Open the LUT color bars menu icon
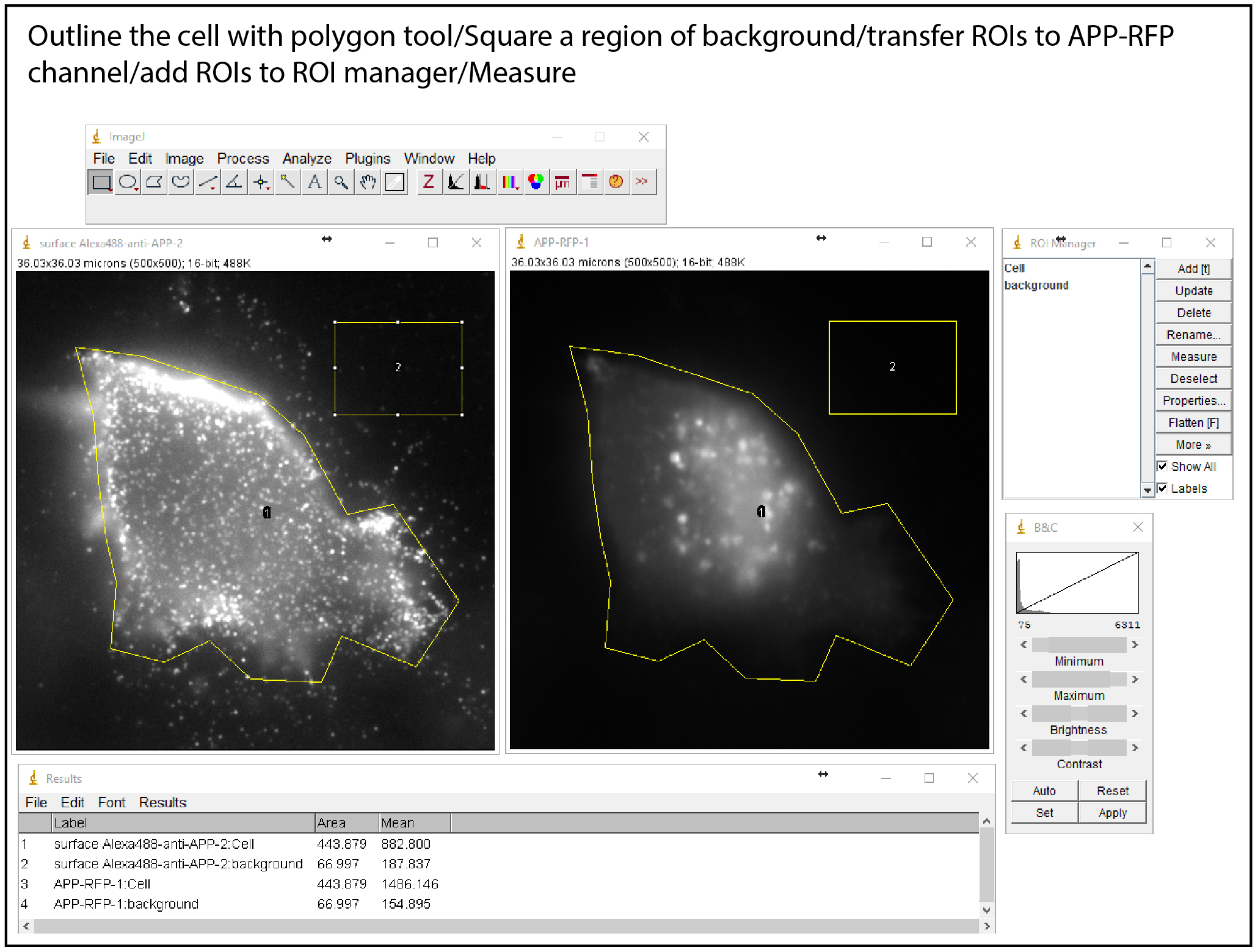 click(509, 182)
